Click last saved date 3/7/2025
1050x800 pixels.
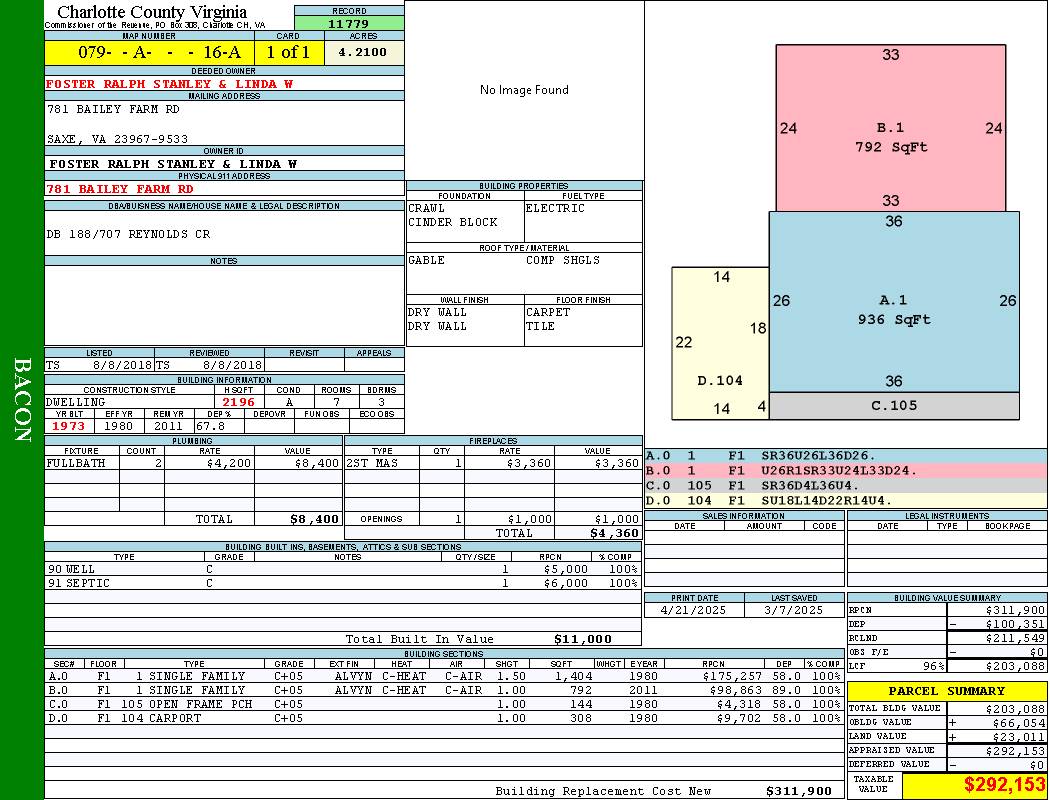point(794,611)
